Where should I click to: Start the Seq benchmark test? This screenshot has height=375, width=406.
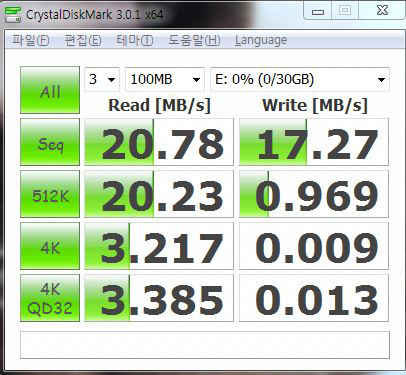(50, 142)
